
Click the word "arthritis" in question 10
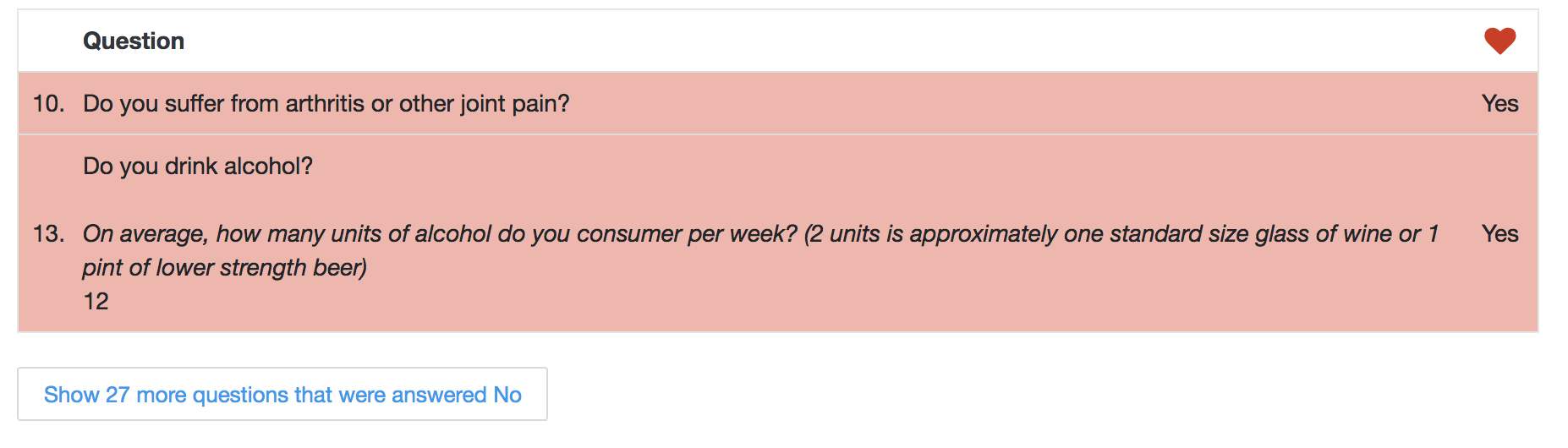point(325,103)
